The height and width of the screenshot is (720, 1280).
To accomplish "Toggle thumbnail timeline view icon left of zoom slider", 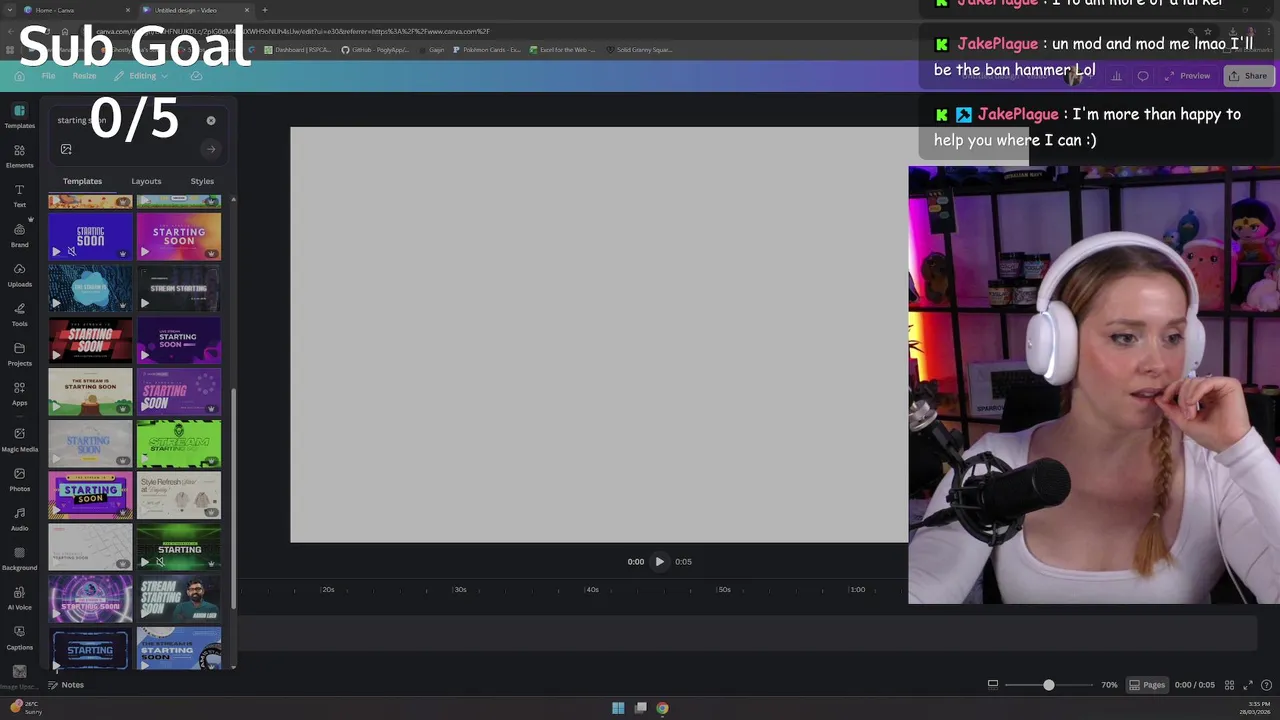I will 993,685.
